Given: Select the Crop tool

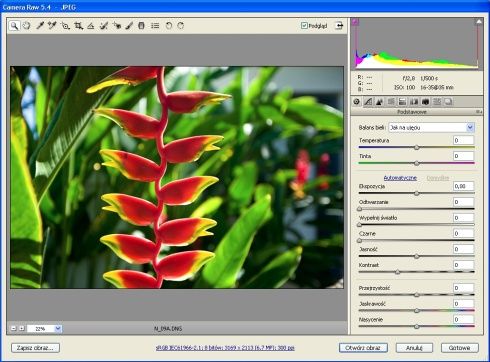Looking at the screenshot, I should pos(78,26).
